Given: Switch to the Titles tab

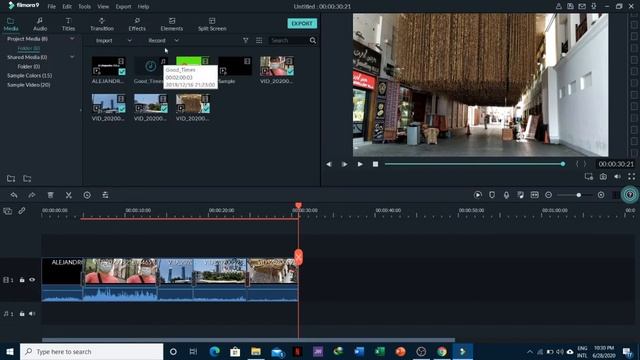Looking at the screenshot, I should [68, 24].
